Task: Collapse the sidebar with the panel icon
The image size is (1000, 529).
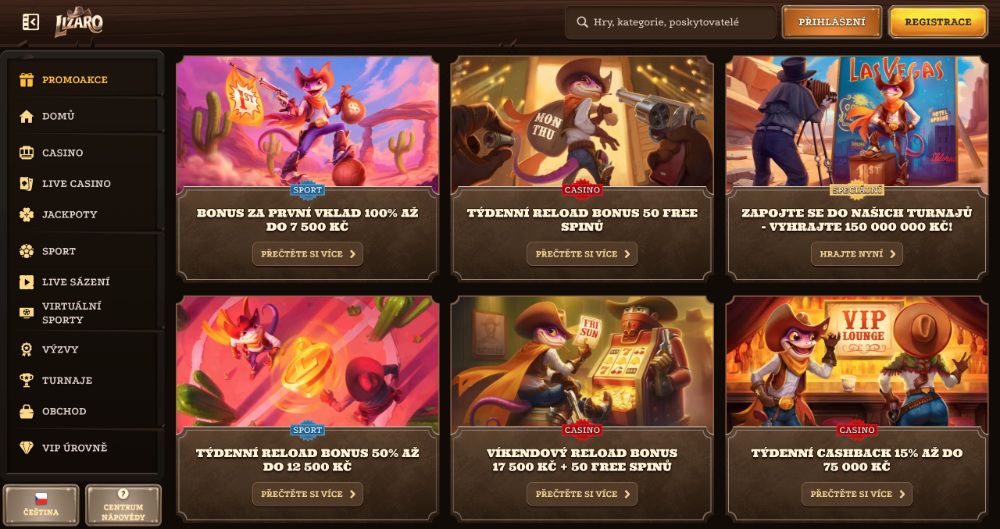Action: pos(30,22)
